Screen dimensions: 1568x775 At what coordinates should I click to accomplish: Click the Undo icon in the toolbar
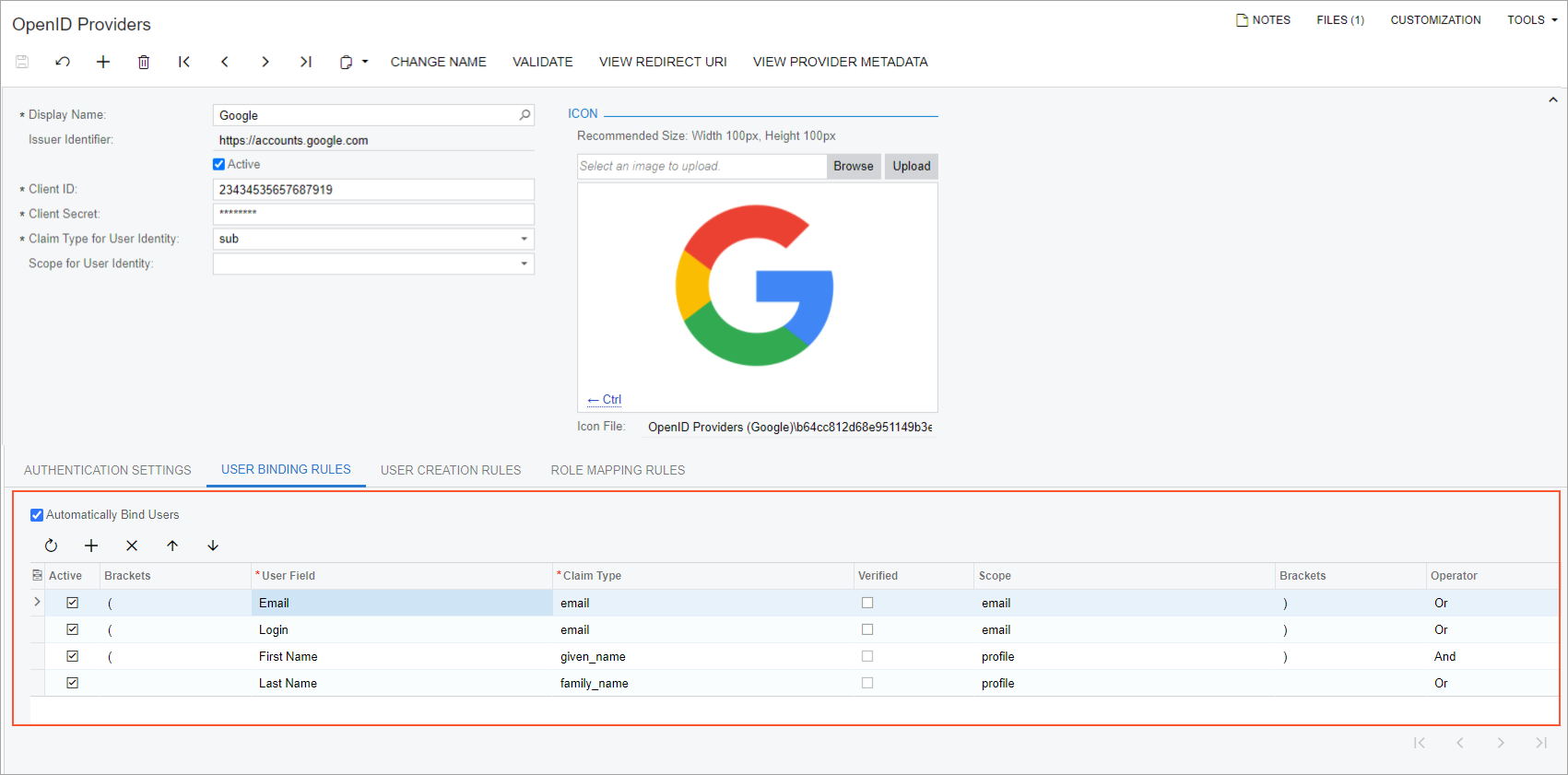point(63,62)
